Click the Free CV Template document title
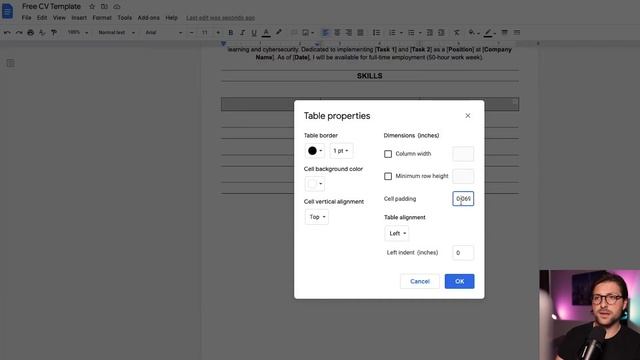The height and width of the screenshot is (360, 640). (x=51, y=7)
